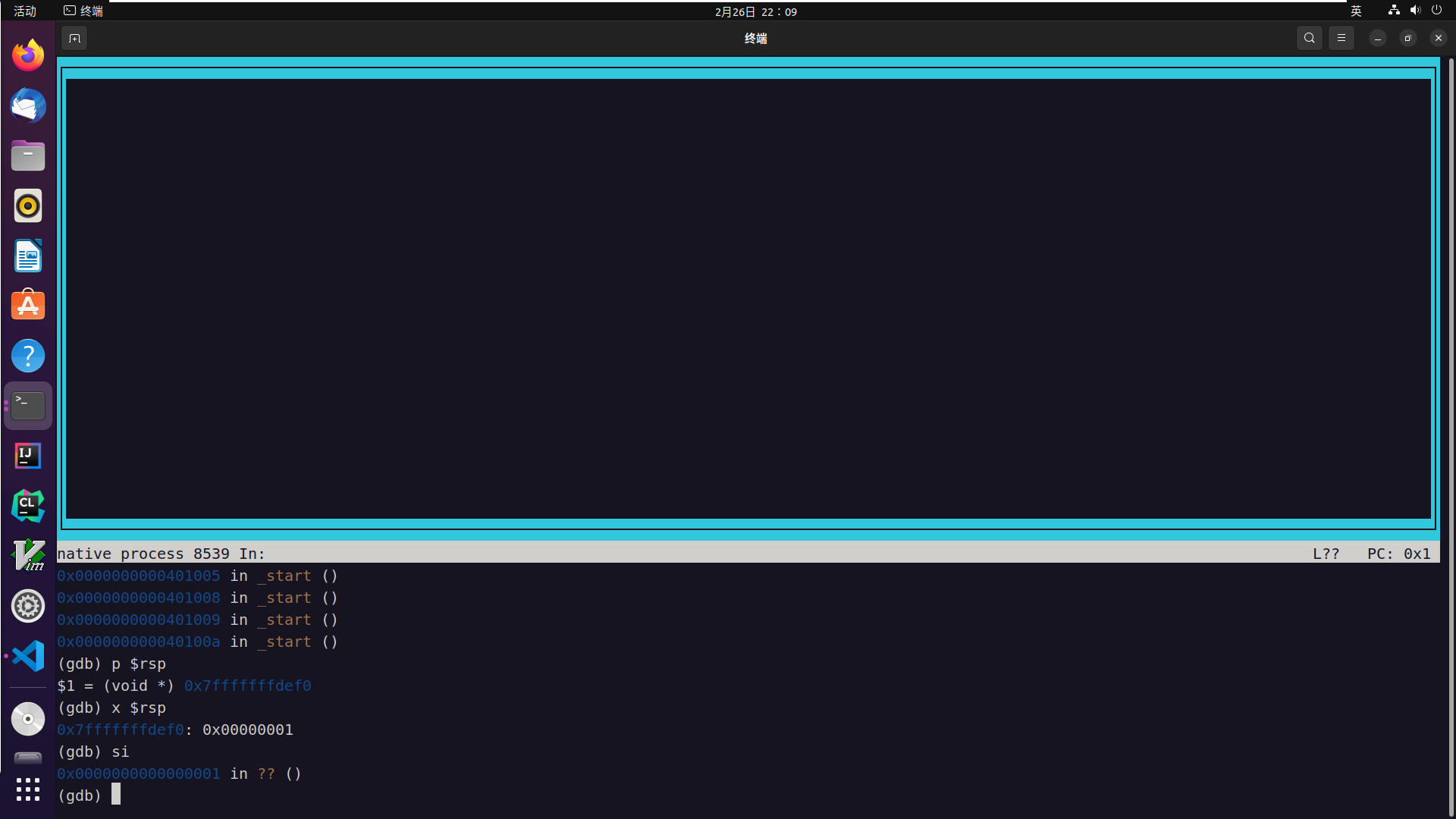This screenshot has height=819, width=1456.
Task: Open the Files manager in dock
Action: point(28,155)
